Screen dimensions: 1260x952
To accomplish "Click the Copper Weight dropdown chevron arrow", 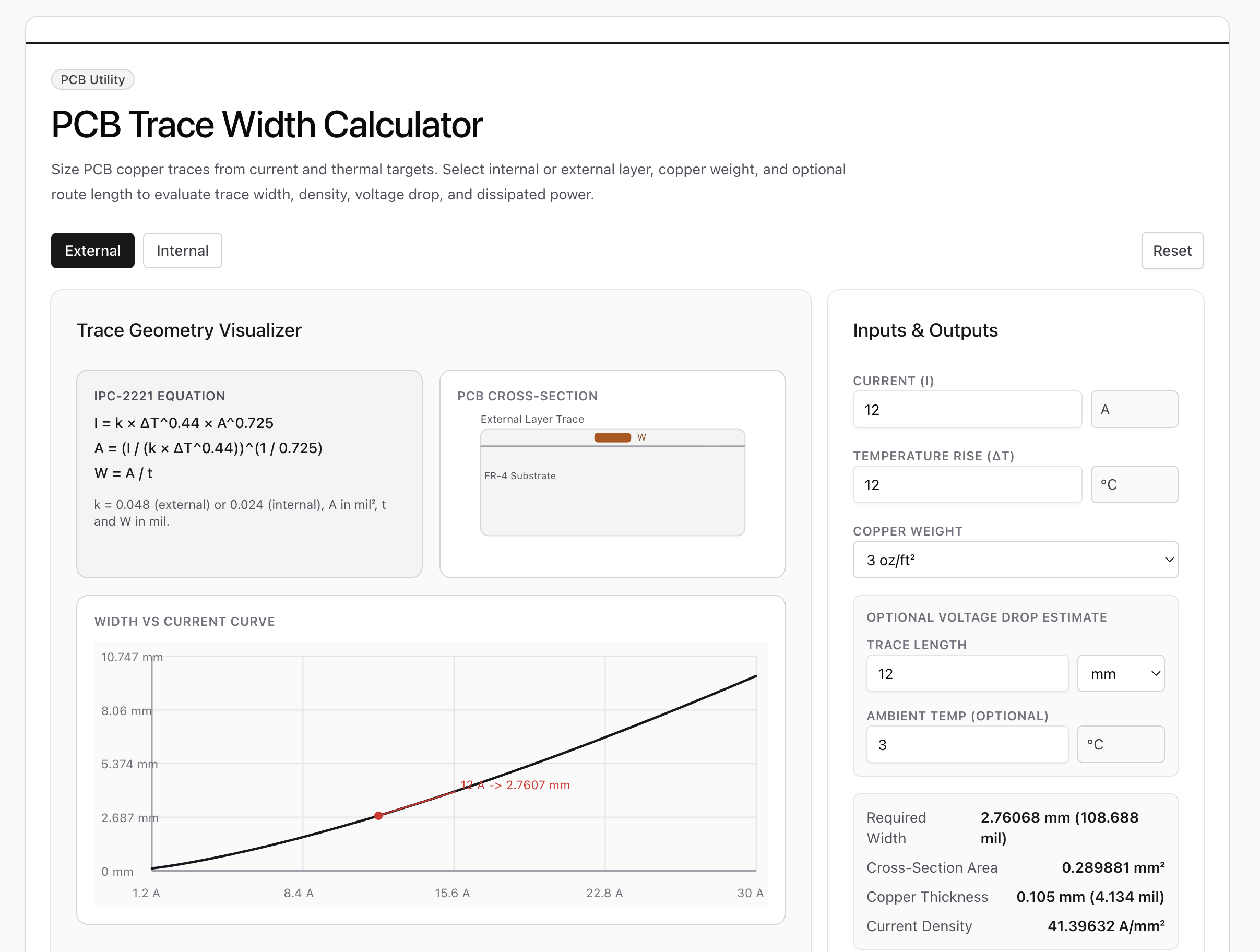I will tap(1169, 560).
